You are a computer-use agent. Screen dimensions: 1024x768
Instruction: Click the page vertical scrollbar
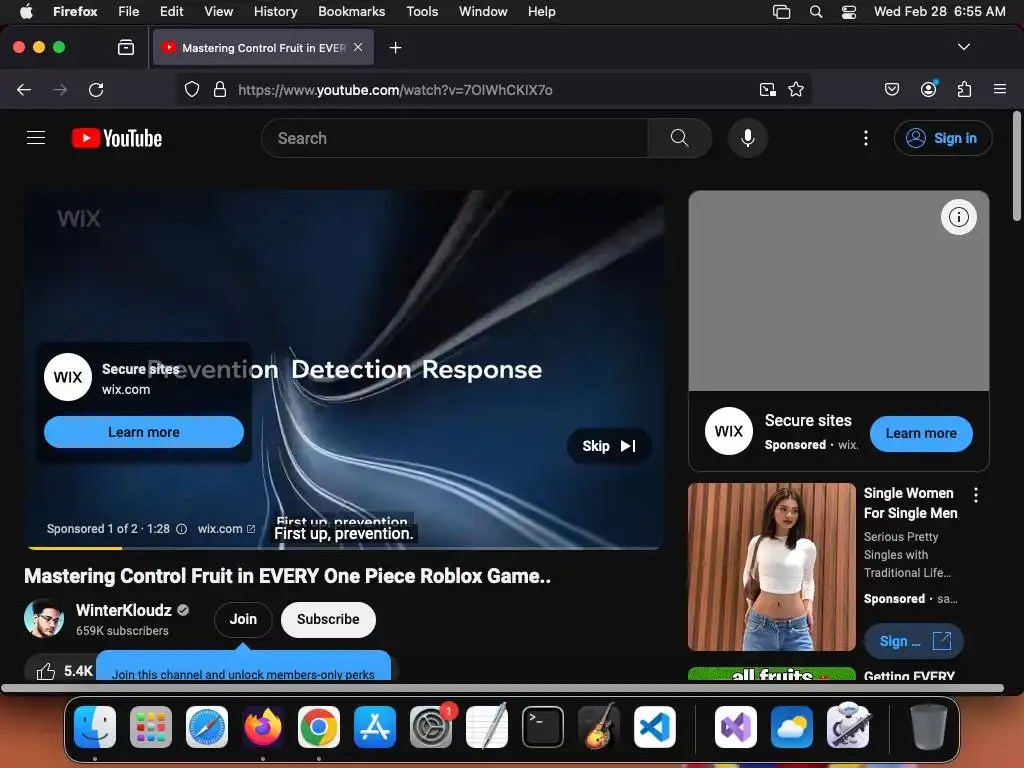tap(1017, 167)
